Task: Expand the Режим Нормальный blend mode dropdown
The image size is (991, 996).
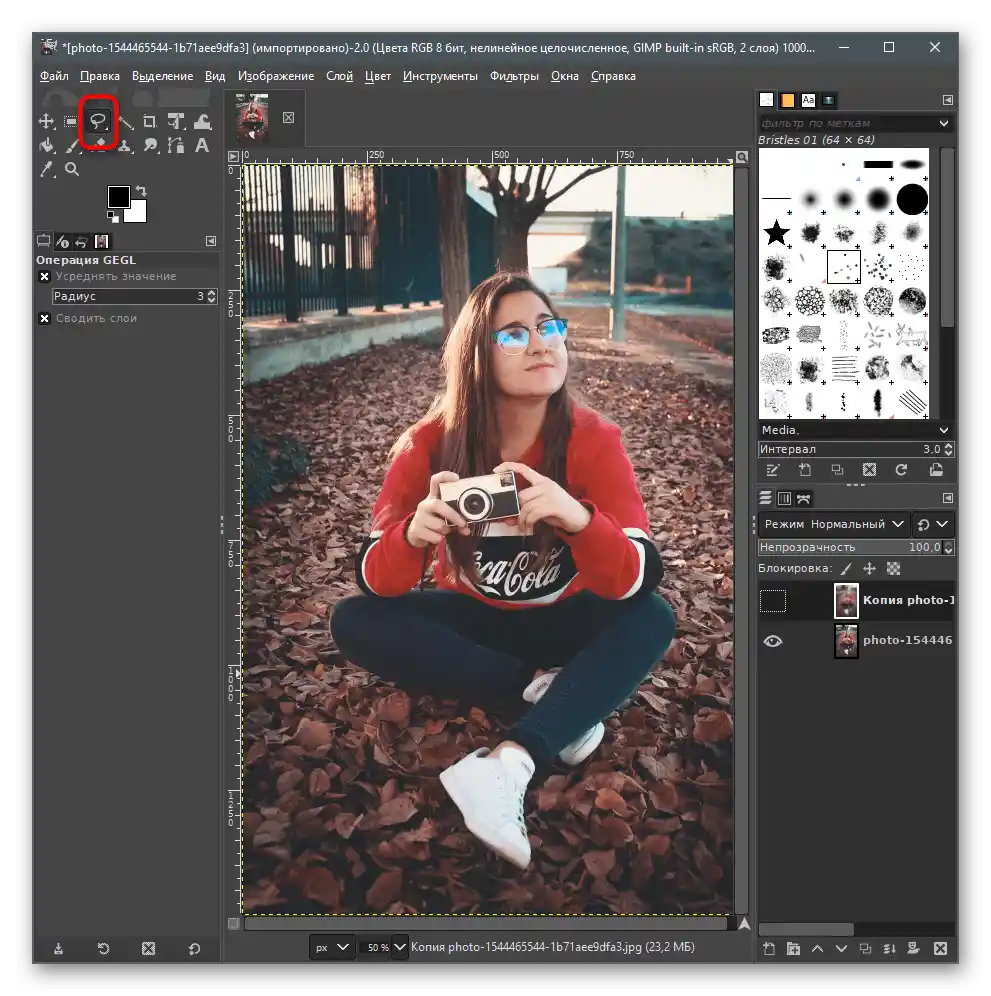Action: [x=834, y=524]
